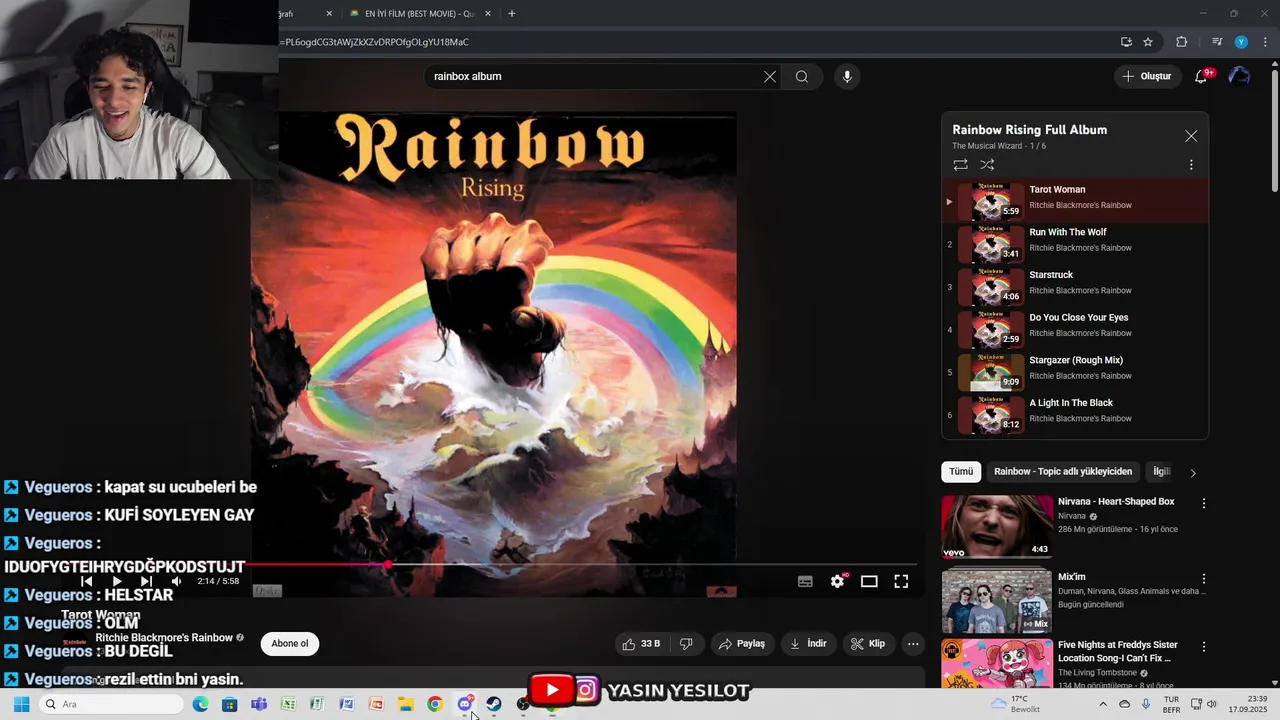Screen dimensions: 1280x720
Task: Open Microsoft Edge from taskbar
Action: (201, 705)
